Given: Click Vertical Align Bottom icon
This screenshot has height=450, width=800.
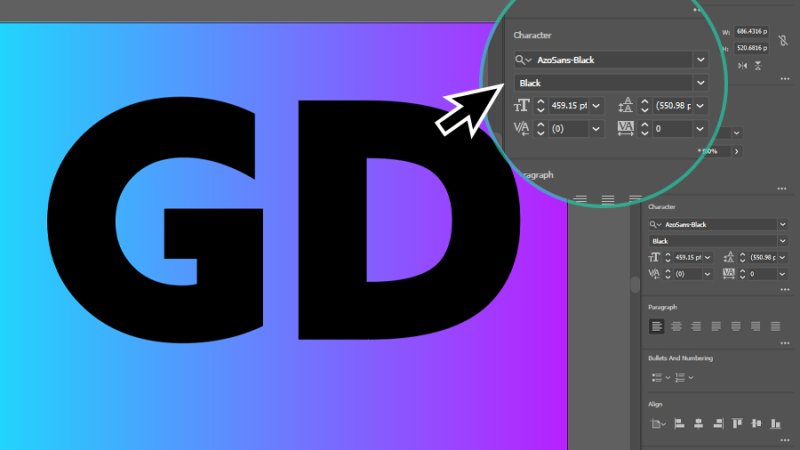Looking at the screenshot, I should coord(776,423).
